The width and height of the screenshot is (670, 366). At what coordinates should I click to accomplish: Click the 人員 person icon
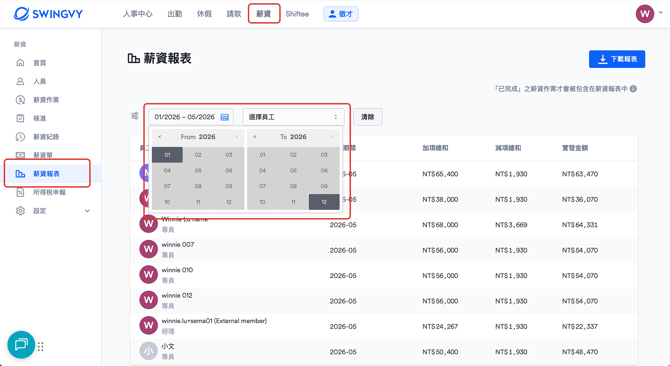point(20,81)
